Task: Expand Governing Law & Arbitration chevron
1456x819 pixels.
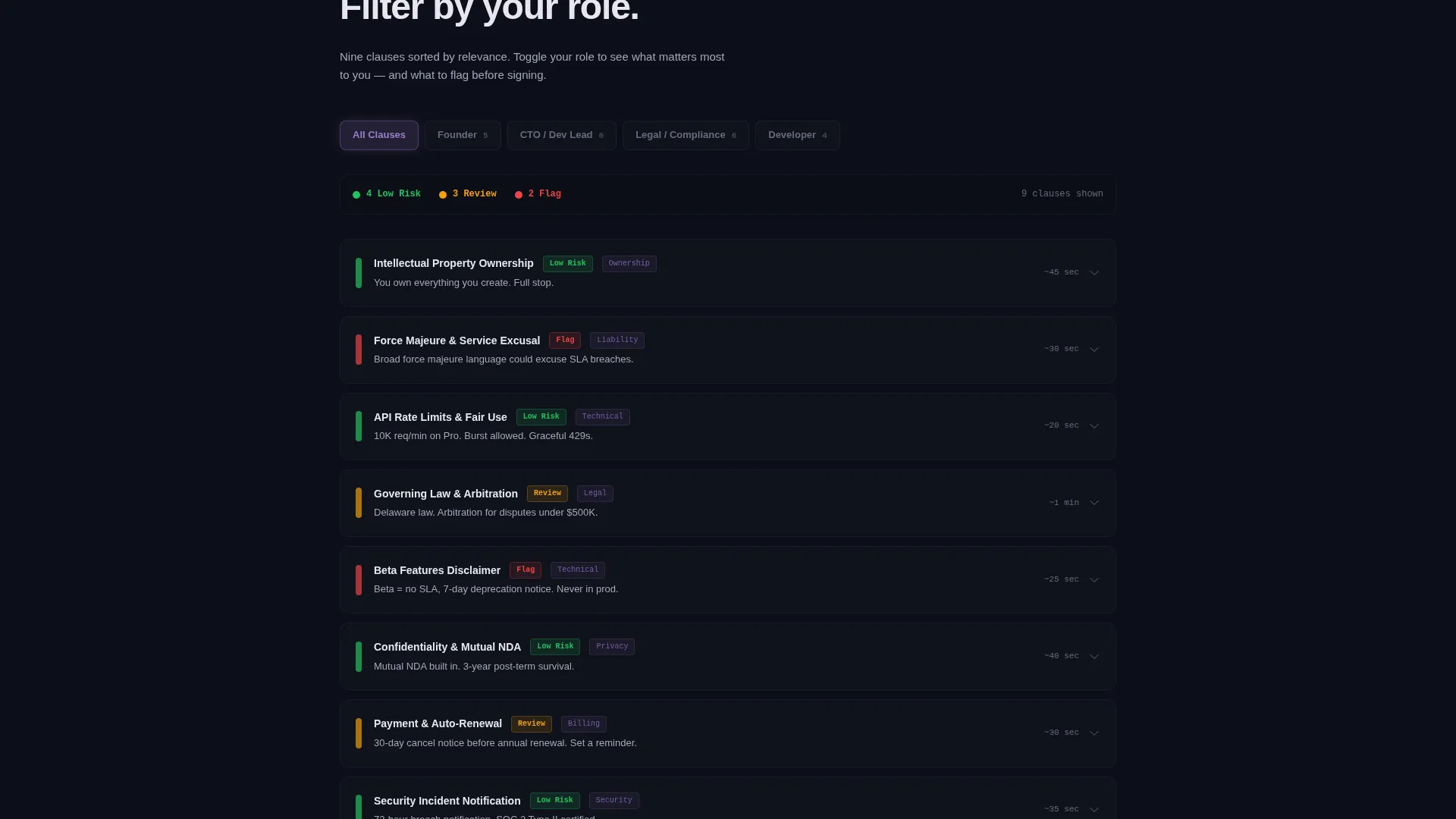Action: coord(1094,503)
